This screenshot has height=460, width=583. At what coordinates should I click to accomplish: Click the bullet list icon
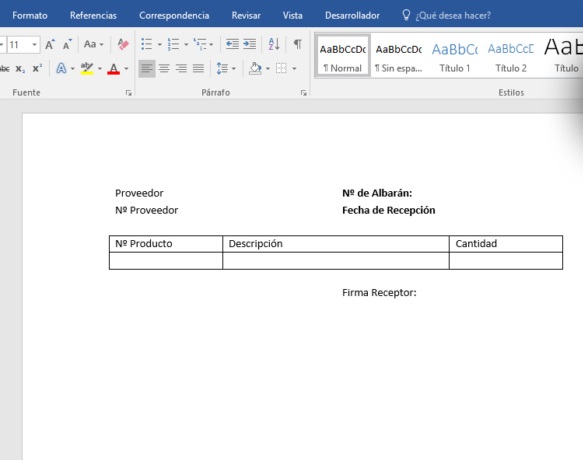[x=147, y=44]
